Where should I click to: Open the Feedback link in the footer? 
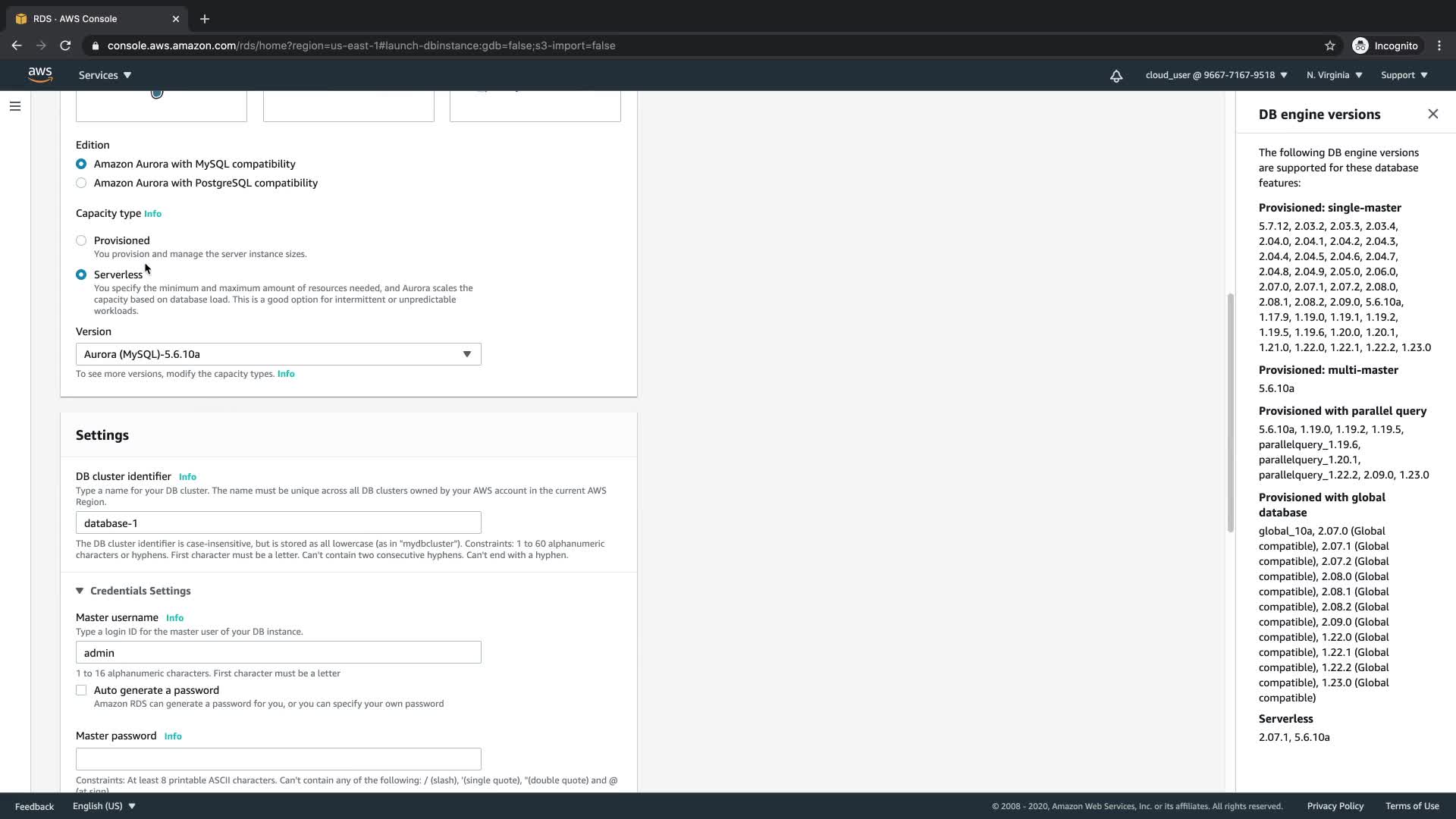34,806
